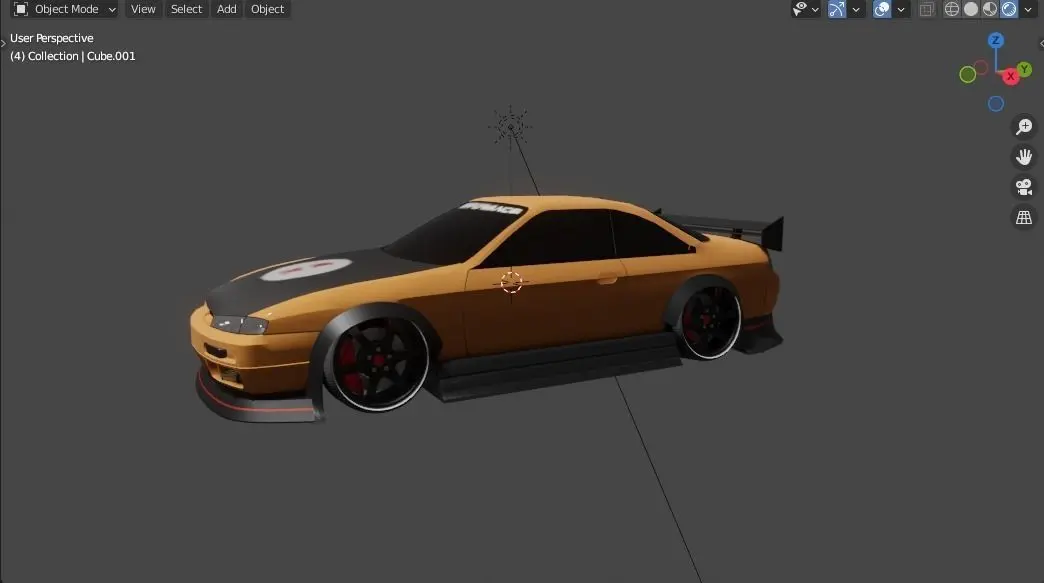Click the 'User Perspective' text label
Screen dimensions: 1044x583
(51, 38)
